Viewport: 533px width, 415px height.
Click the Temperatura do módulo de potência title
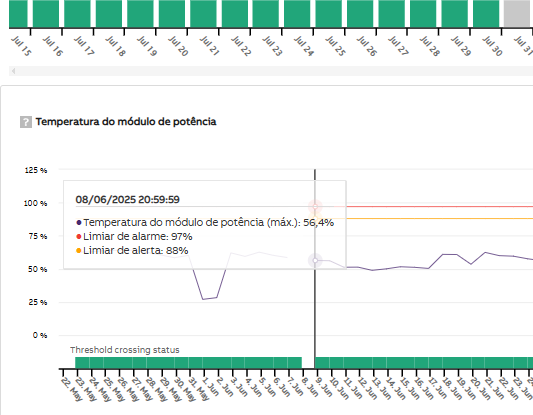pos(126,122)
